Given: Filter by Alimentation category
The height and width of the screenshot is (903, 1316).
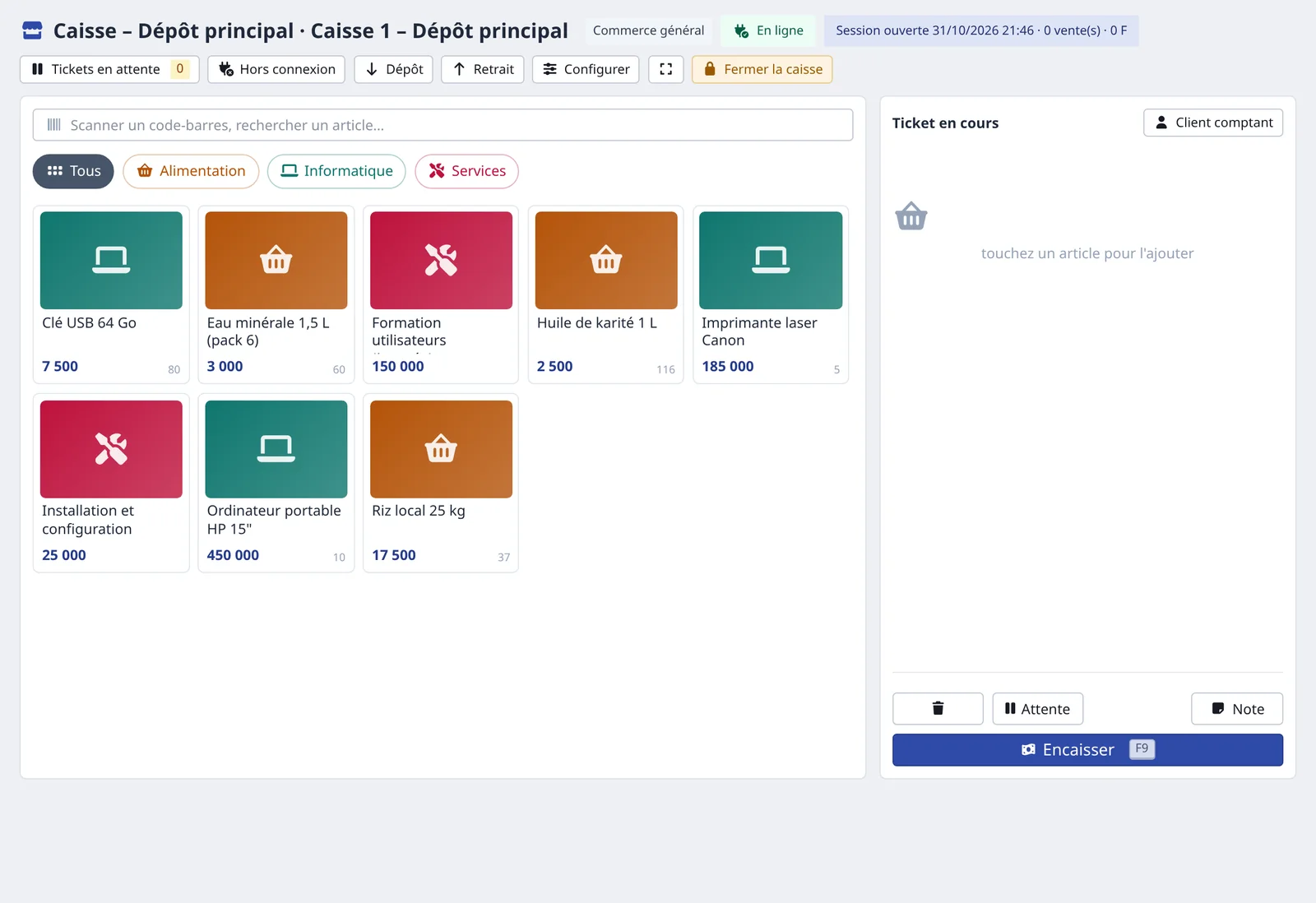Looking at the screenshot, I should [x=191, y=171].
